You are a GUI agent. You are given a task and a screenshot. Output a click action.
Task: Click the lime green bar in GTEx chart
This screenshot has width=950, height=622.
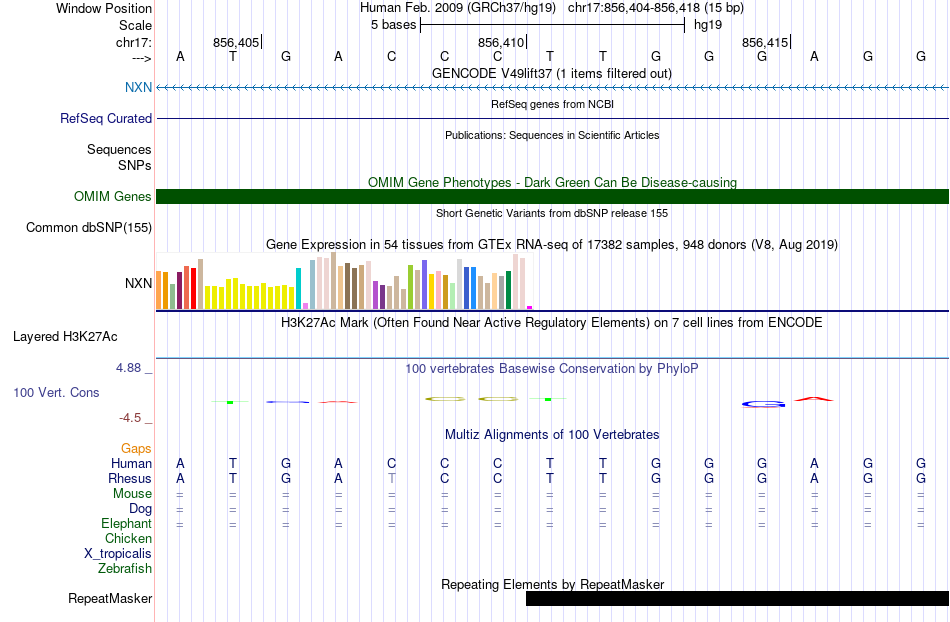click(410, 287)
